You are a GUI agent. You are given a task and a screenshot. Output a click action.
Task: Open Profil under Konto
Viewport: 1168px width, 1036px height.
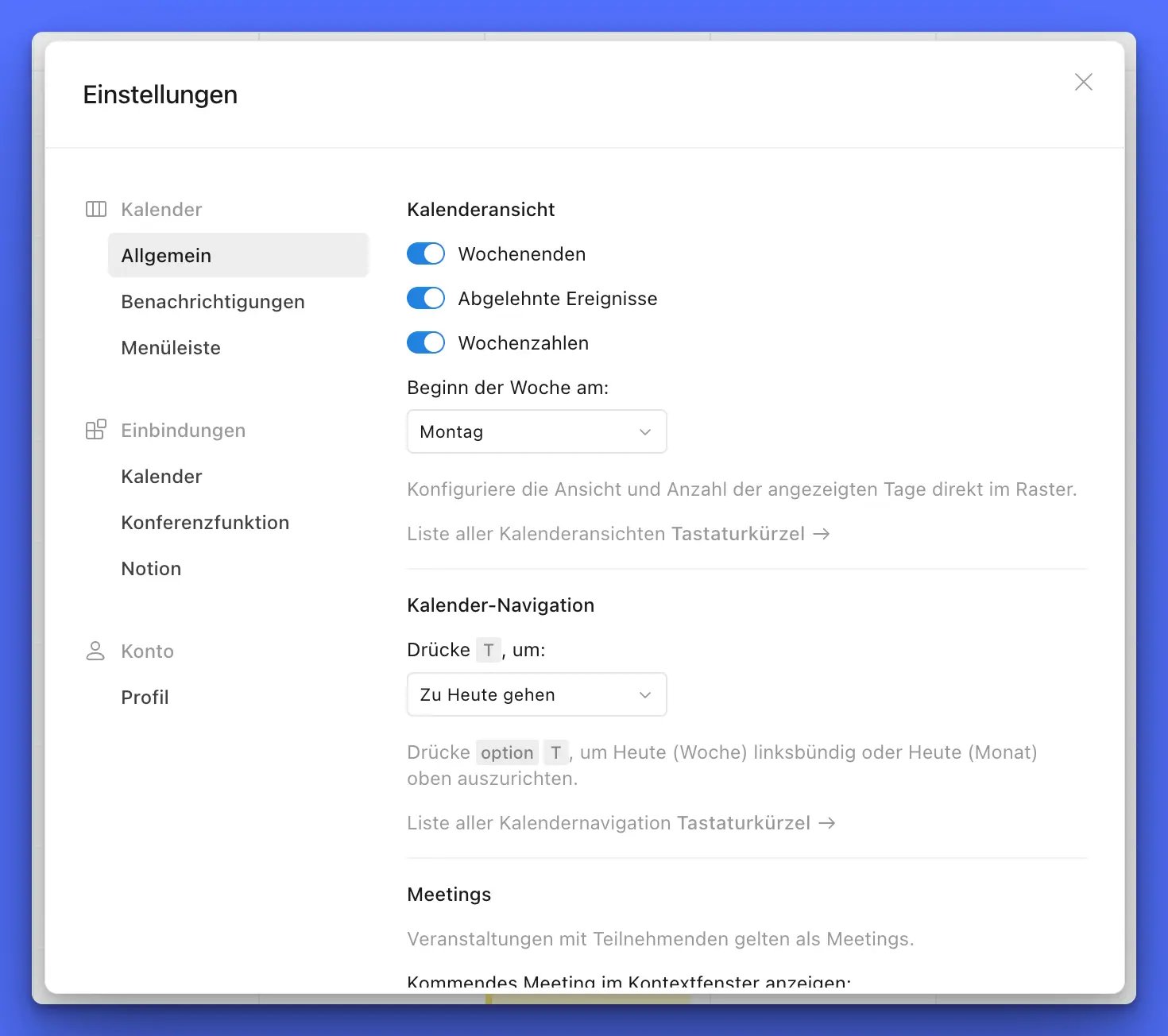(145, 697)
